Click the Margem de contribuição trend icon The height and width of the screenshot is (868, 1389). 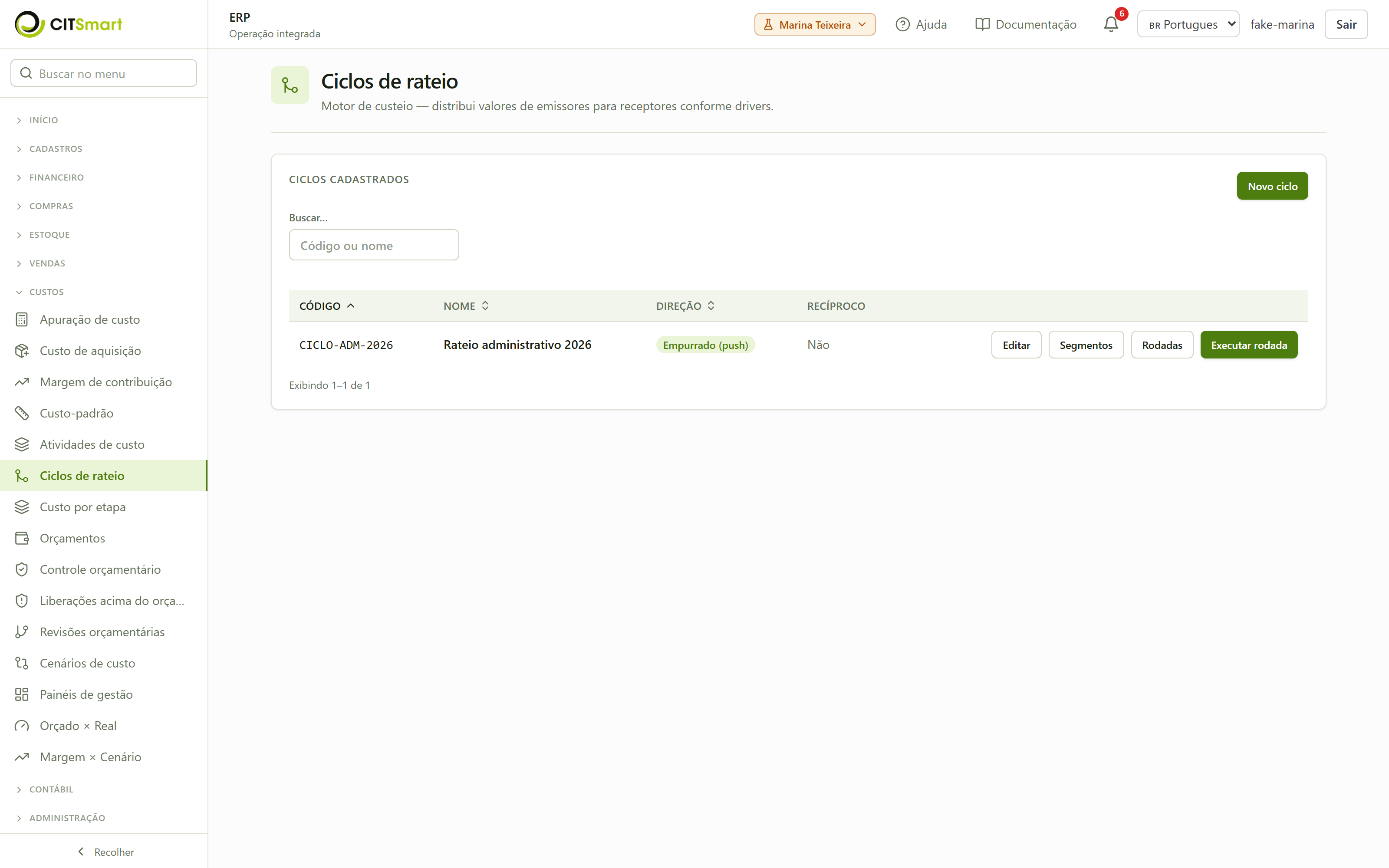(22, 382)
